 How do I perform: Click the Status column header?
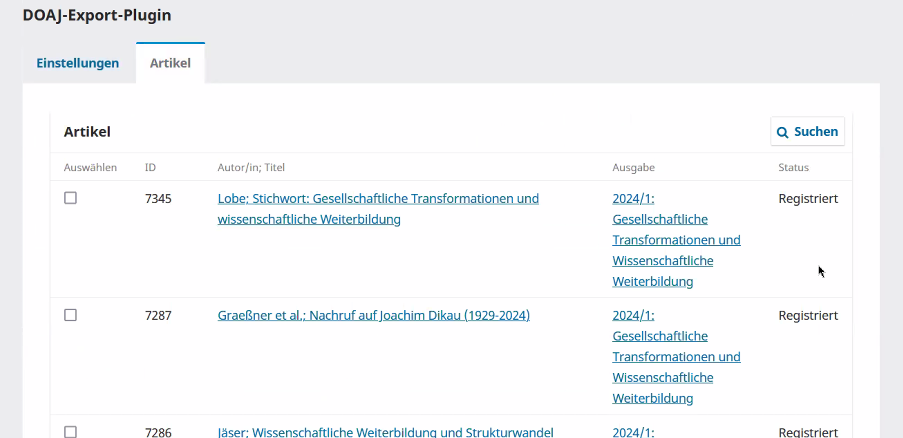tap(793, 167)
